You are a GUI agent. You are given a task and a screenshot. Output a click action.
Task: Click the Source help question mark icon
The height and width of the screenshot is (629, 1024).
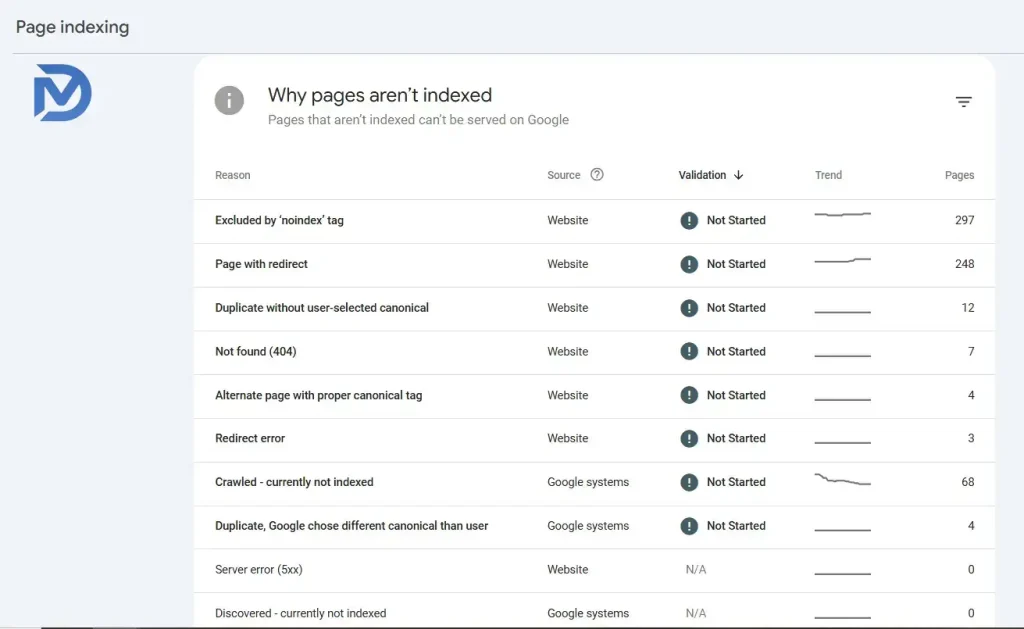click(597, 175)
